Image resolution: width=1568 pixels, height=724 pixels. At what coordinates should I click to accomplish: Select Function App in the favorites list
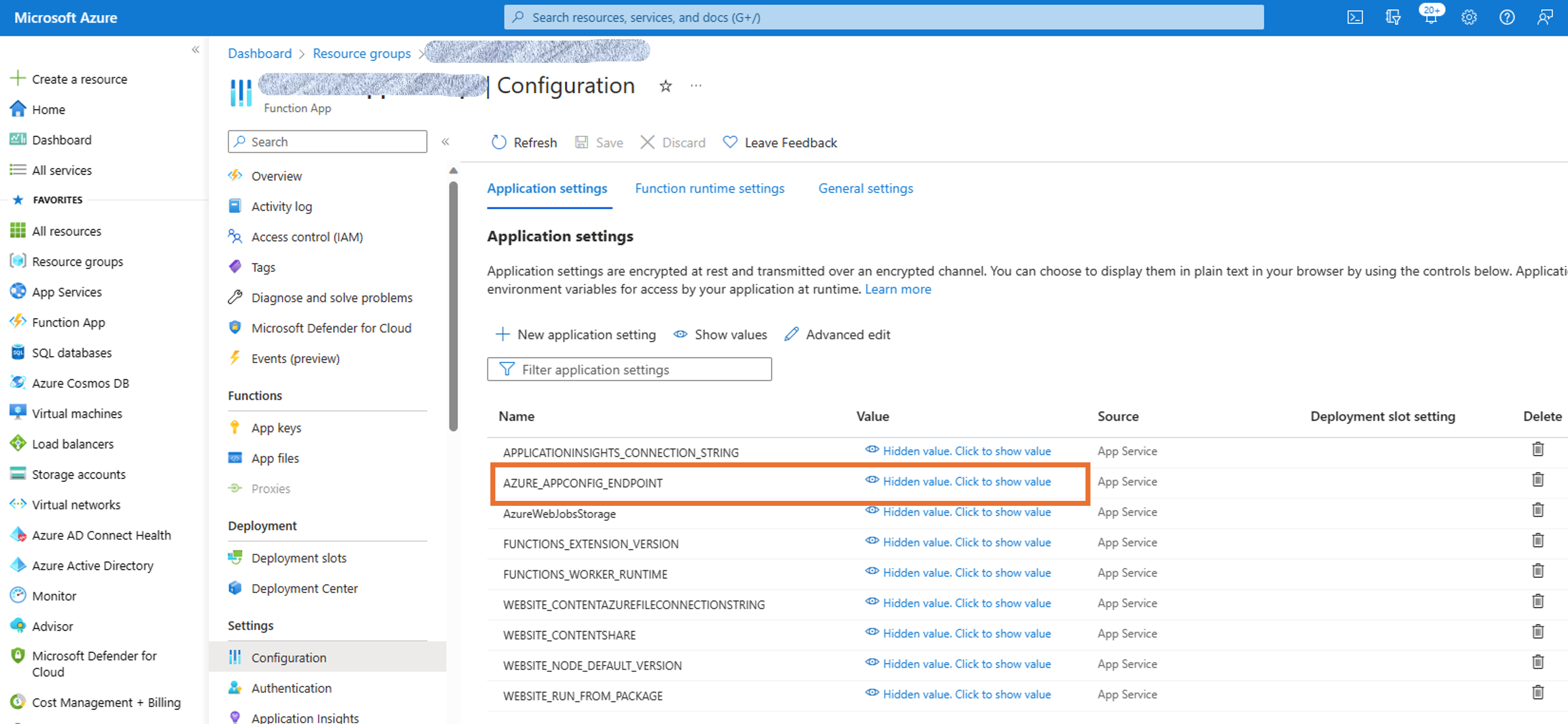[x=69, y=322]
